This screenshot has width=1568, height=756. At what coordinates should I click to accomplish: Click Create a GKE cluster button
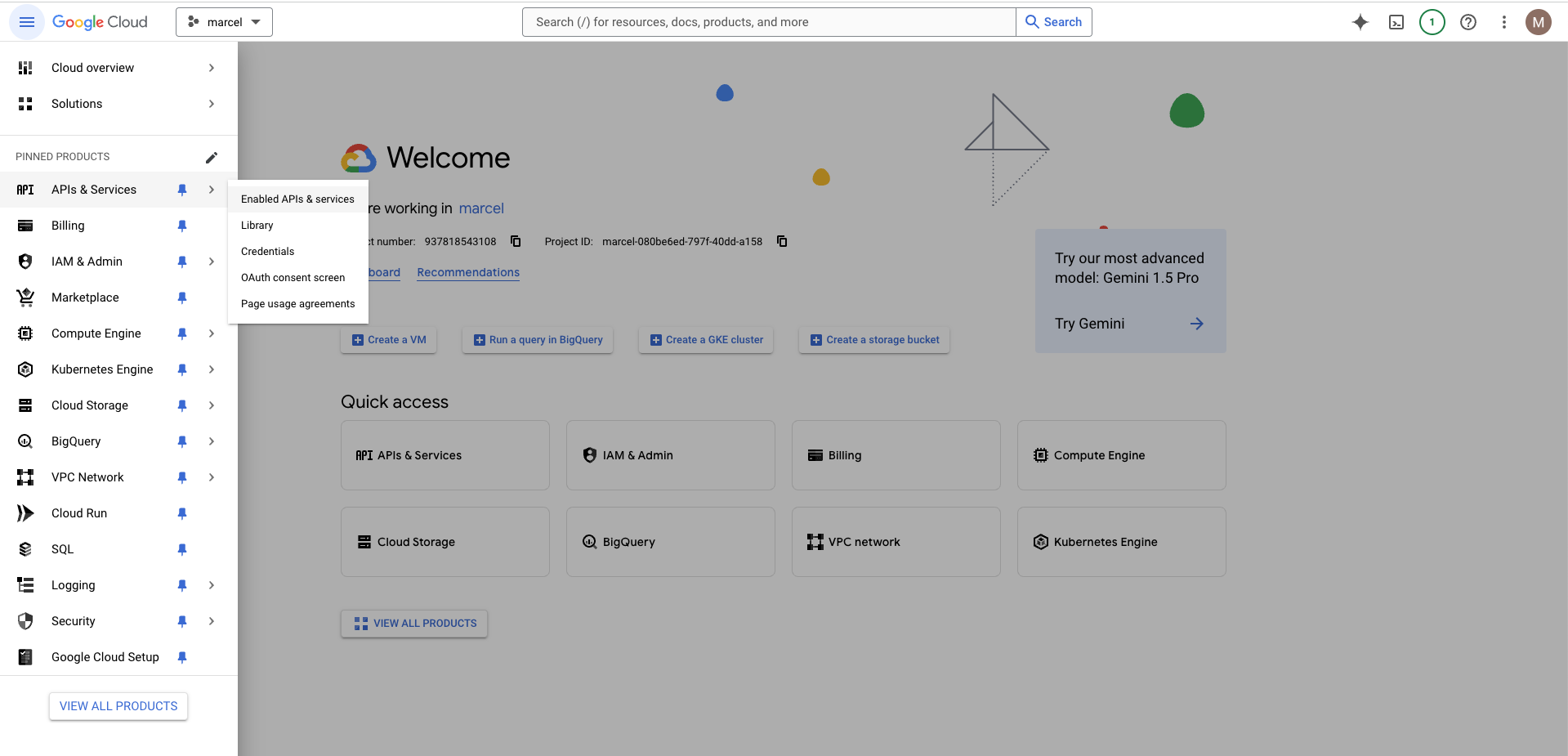pyautogui.click(x=706, y=340)
